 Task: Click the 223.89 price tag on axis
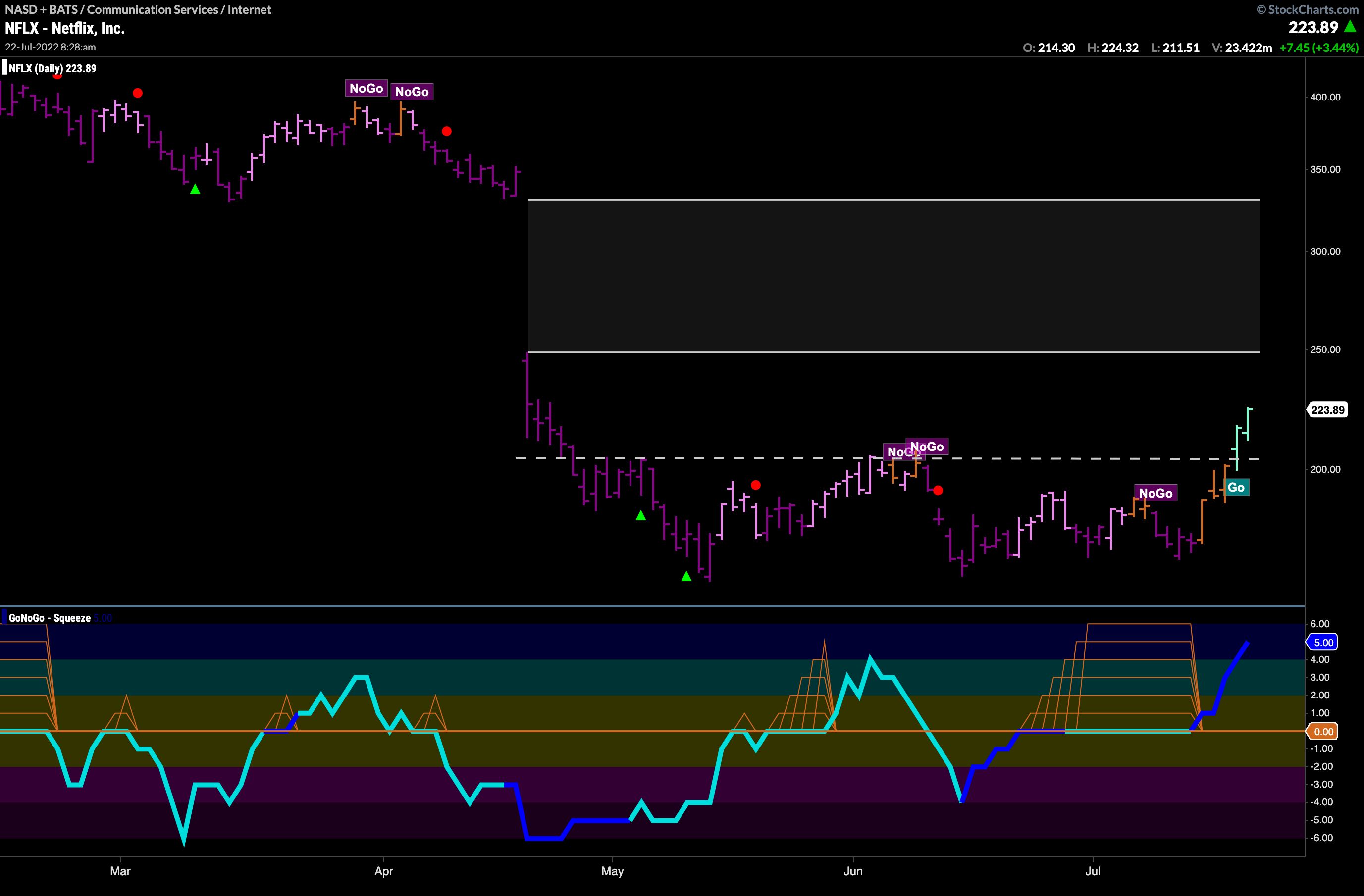click(1327, 409)
